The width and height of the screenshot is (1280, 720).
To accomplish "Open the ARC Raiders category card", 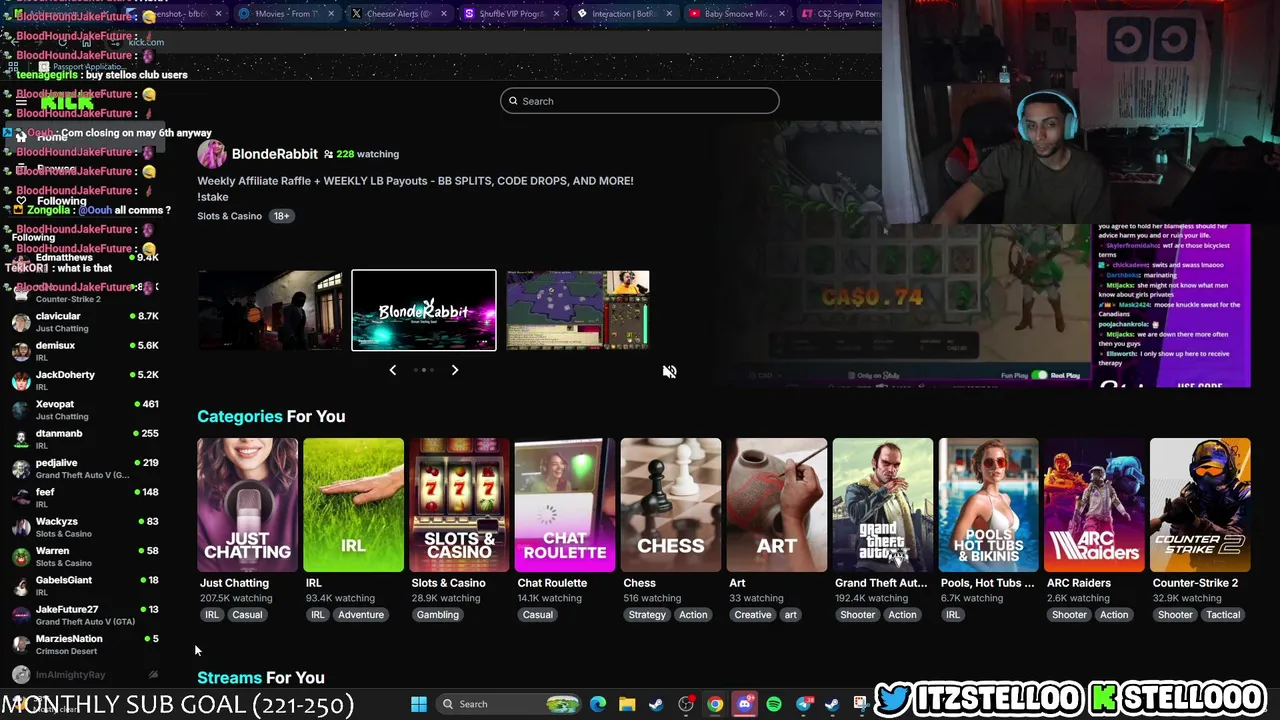I will [x=1095, y=505].
